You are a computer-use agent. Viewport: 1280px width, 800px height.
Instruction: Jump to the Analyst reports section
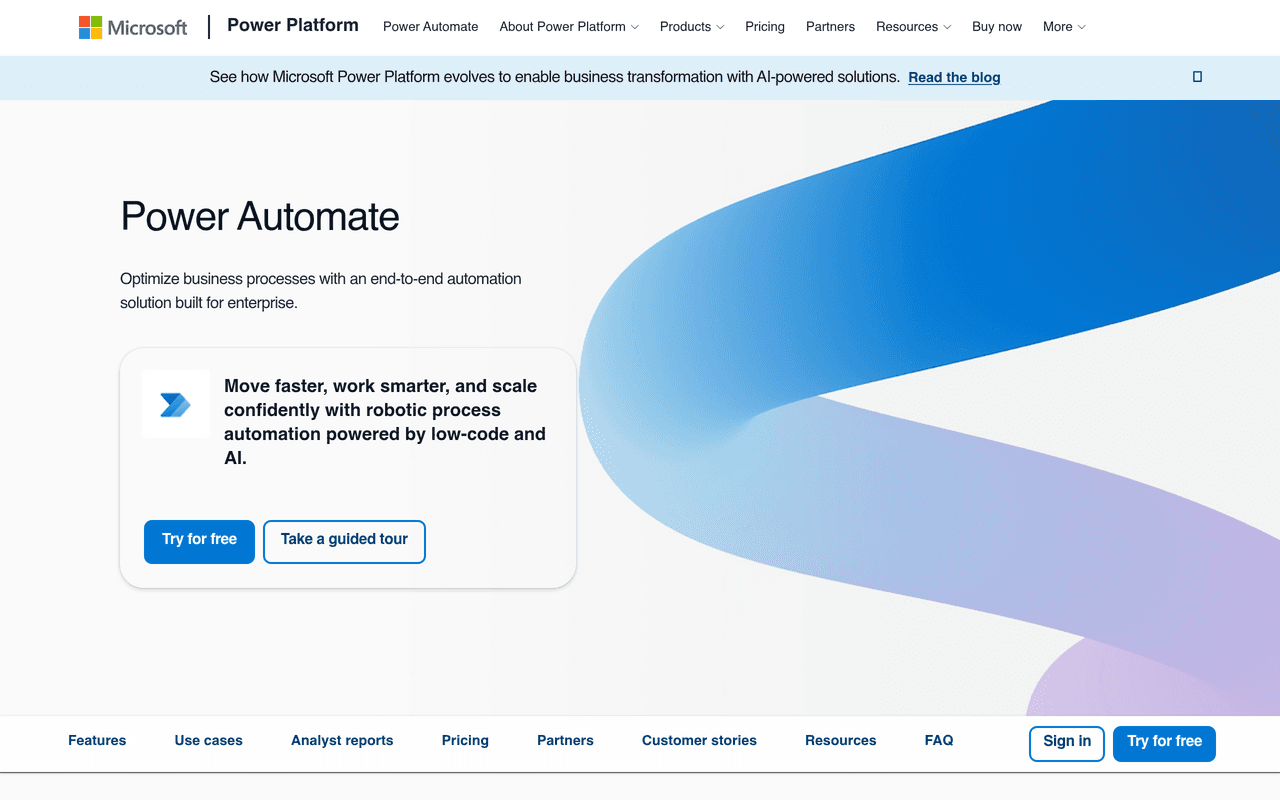pos(342,741)
